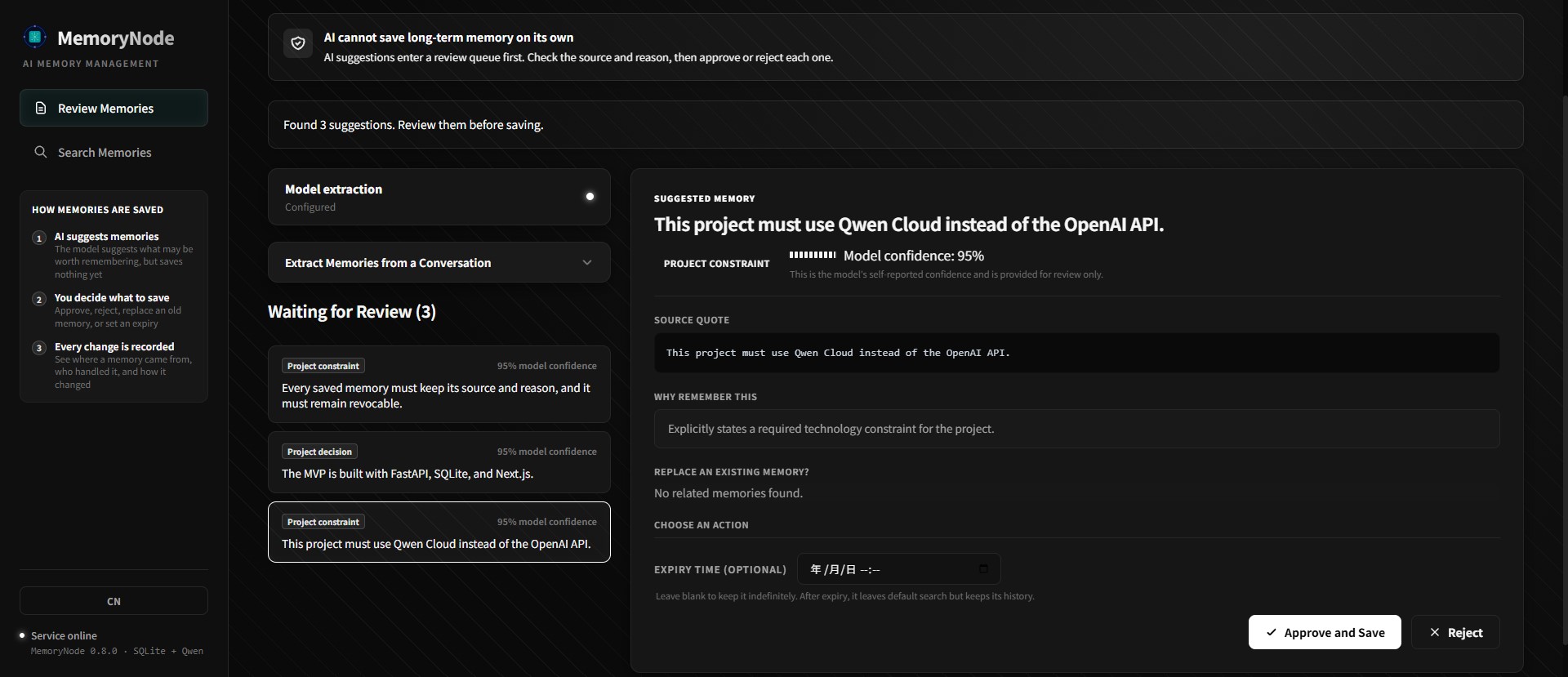
Task: Click the "Service online" status text
Action: [64, 635]
